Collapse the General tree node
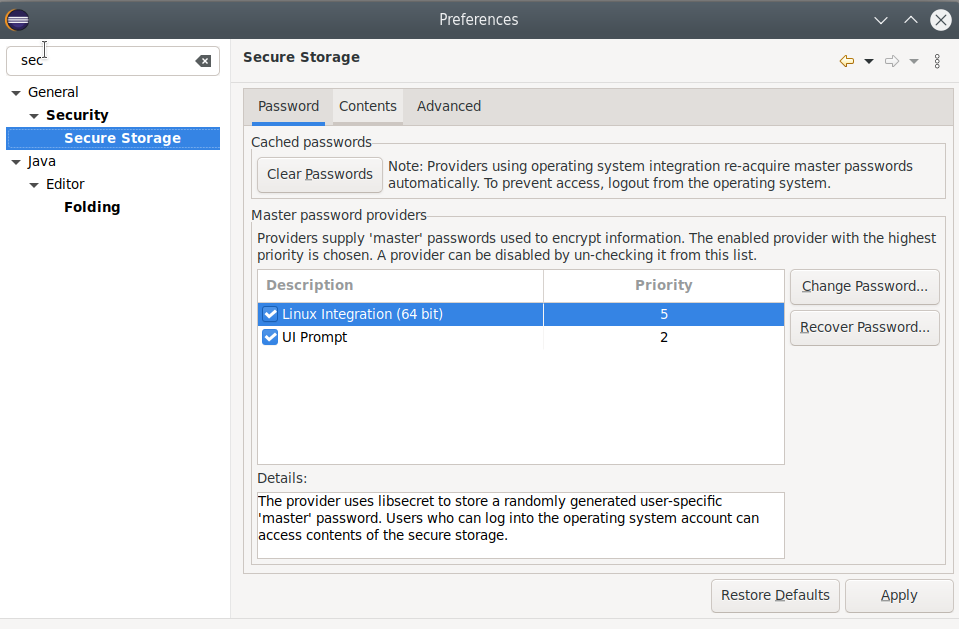This screenshot has height=629, width=959. [15, 91]
